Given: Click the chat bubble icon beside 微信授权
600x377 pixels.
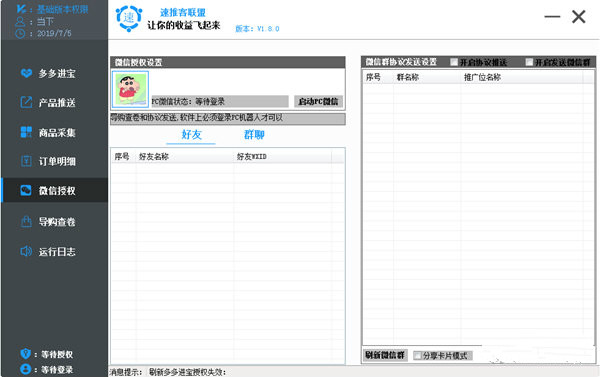Looking at the screenshot, I should pyautogui.click(x=26, y=190).
